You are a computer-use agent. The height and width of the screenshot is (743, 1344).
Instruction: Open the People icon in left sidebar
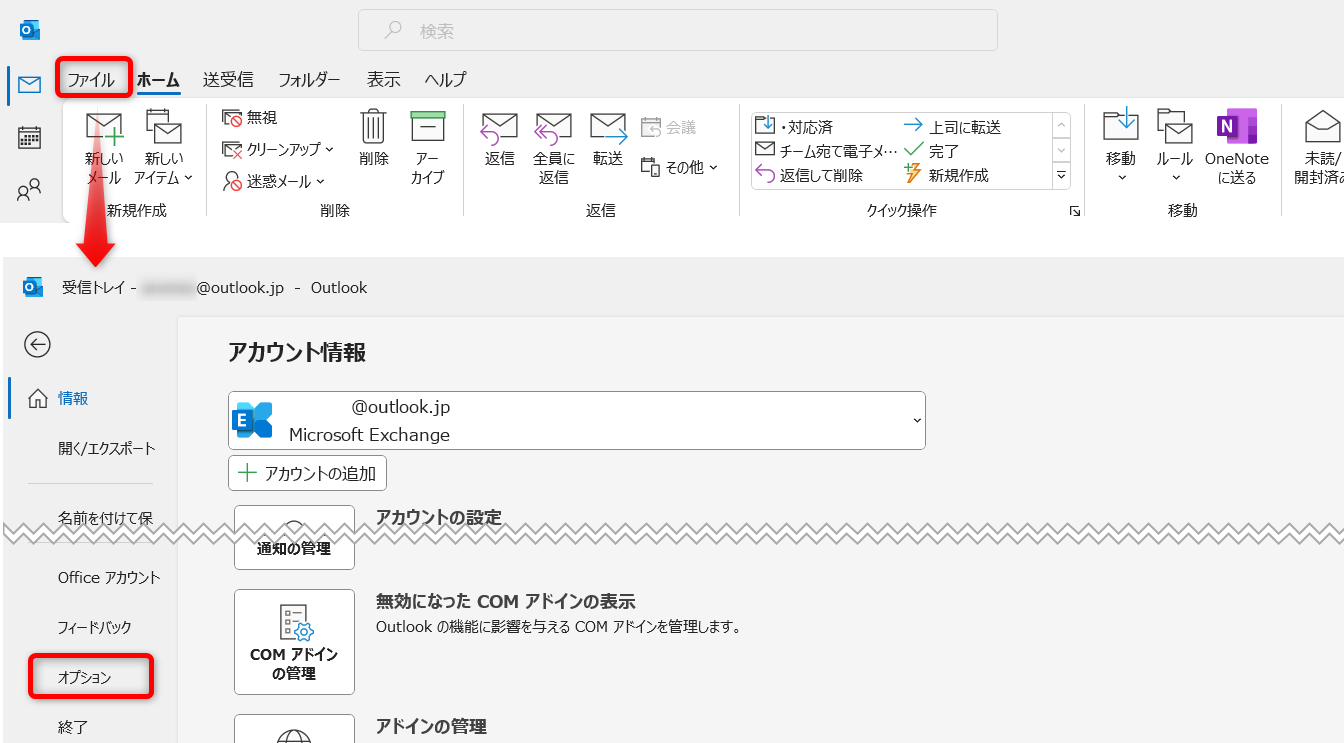click(30, 190)
